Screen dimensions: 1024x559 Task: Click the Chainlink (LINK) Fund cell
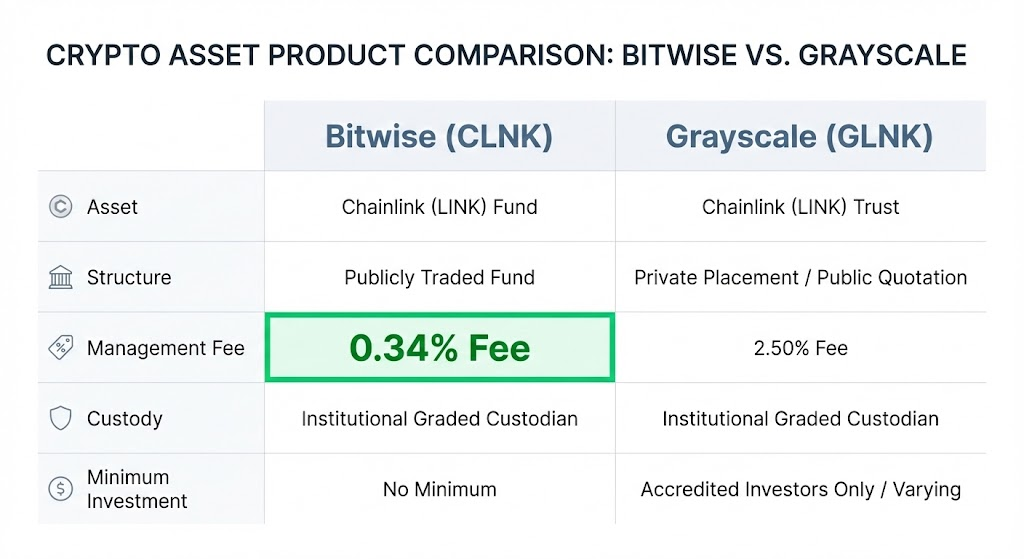(439, 207)
